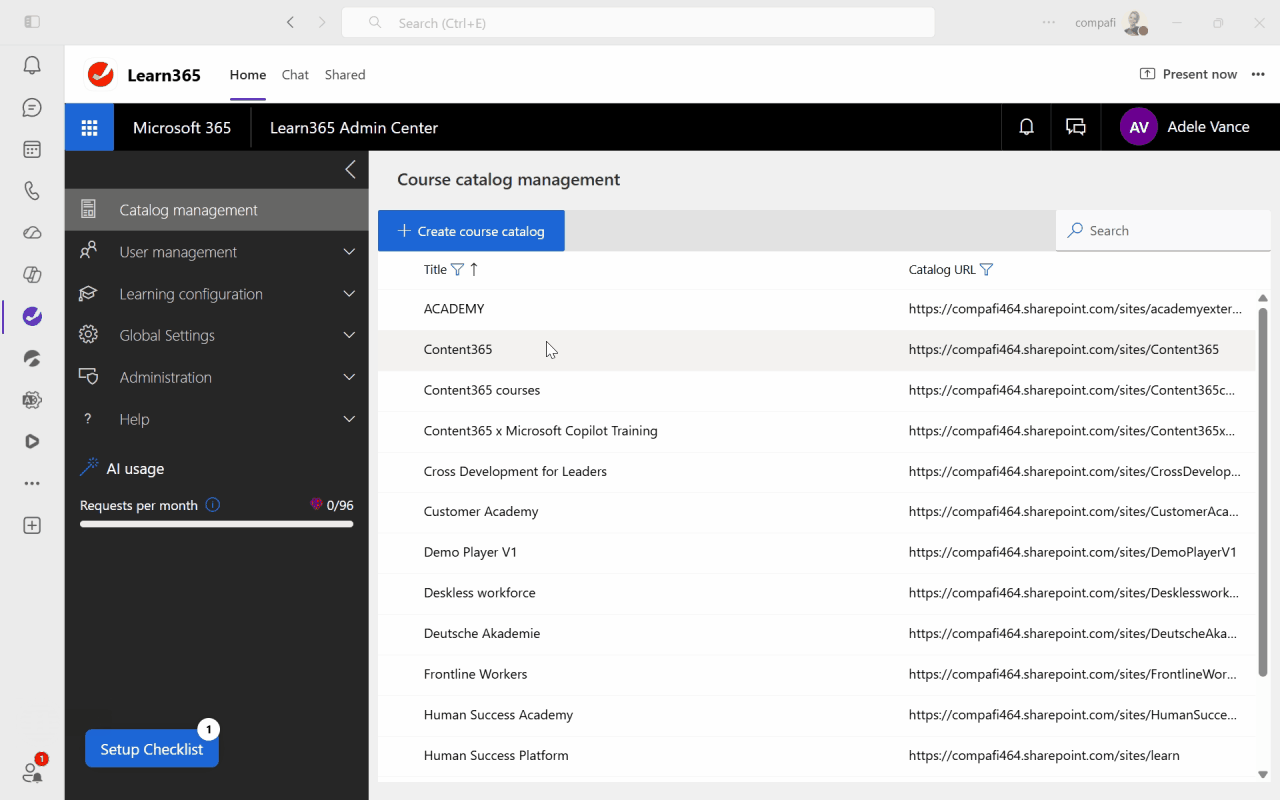Screen dimensions: 1280x800
Task: Expand the Help section chevron
Action: [x=349, y=419]
